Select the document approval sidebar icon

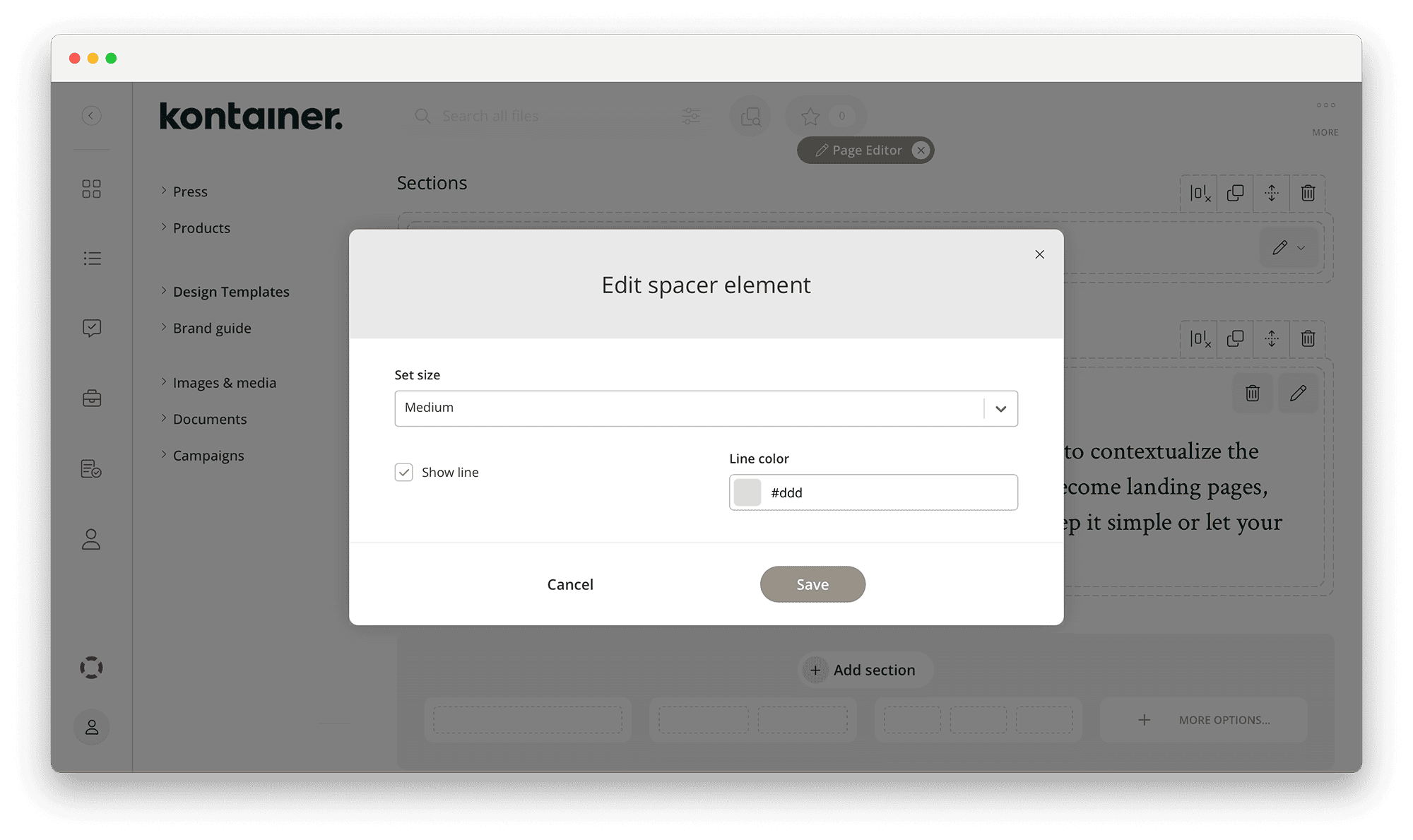coord(91,468)
